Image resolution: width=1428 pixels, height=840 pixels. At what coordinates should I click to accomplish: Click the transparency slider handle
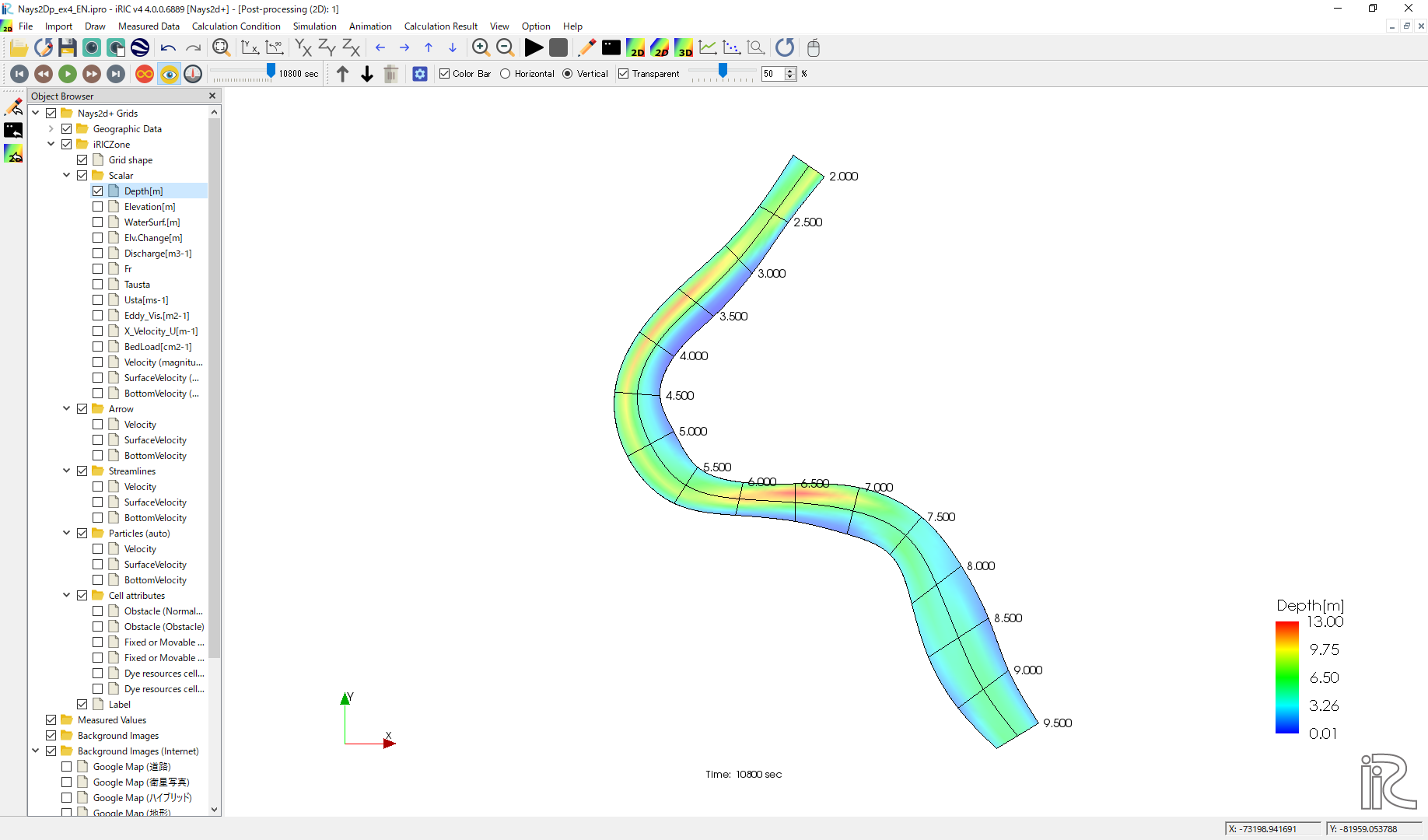[x=723, y=72]
